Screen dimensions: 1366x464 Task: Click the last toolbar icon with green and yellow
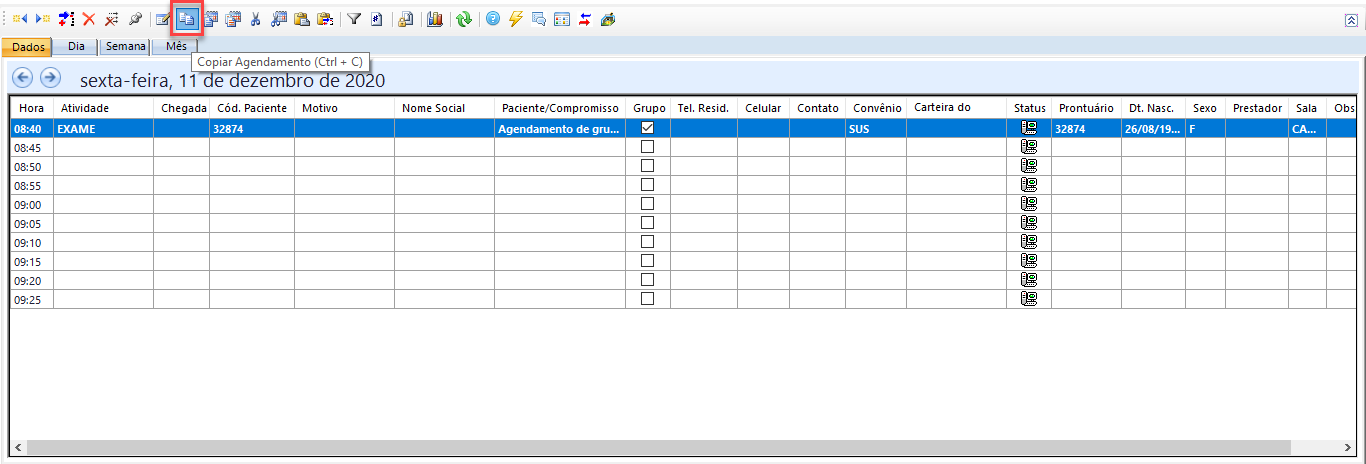607,18
